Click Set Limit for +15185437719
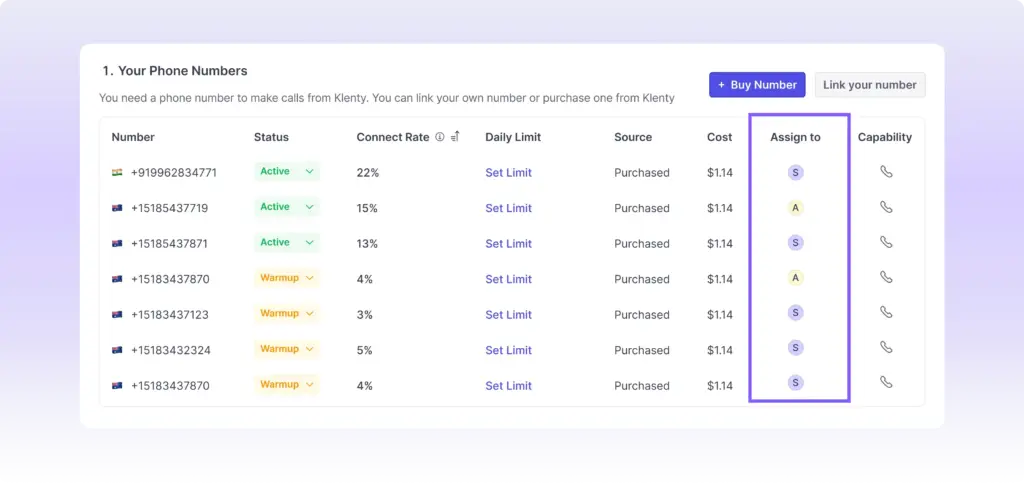Image resolution: width=1024 pixels, height=489 pixels. tap(508, 208)
